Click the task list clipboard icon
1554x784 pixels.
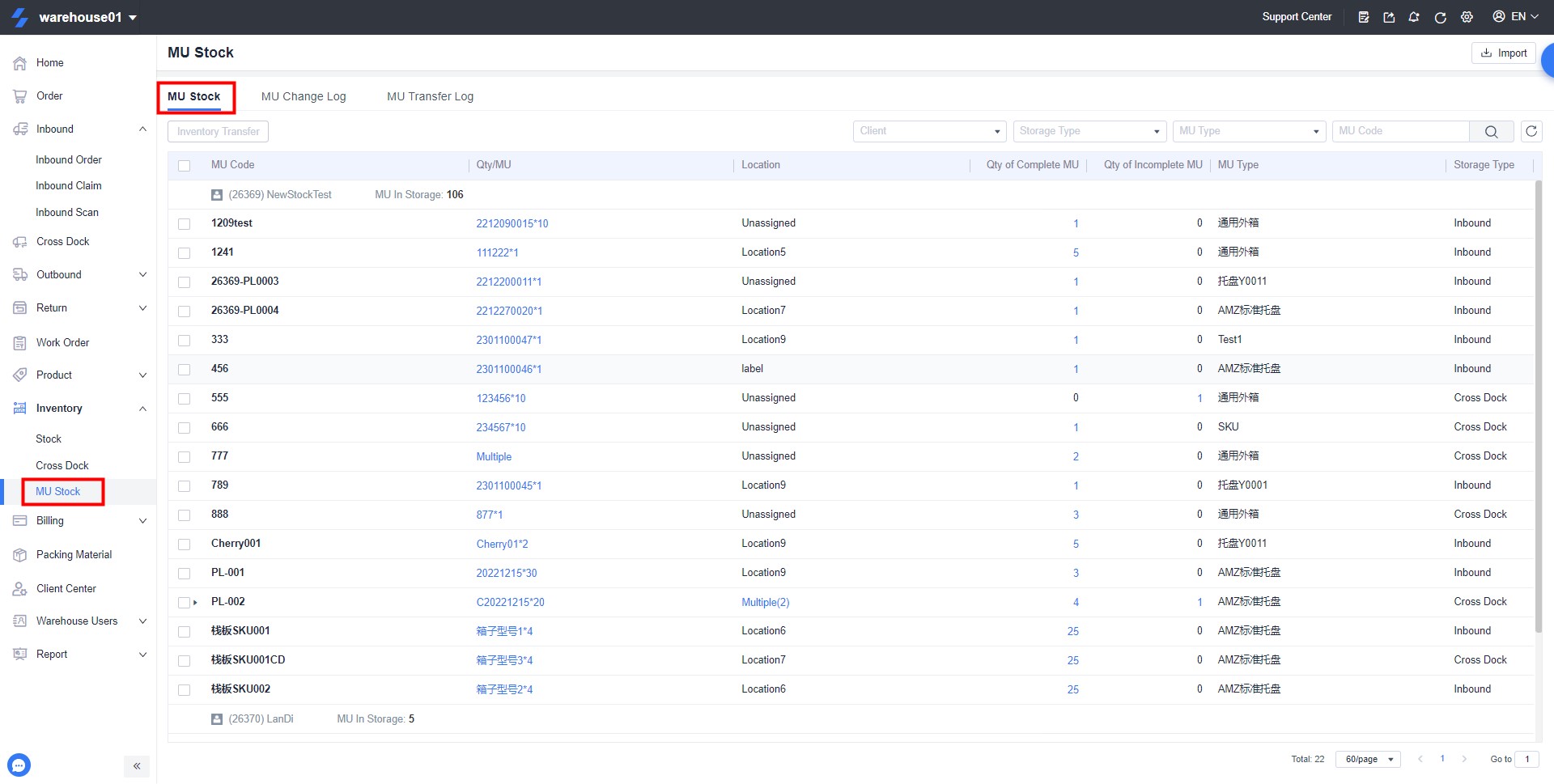pyautogui.click(x=1363, y=17)
